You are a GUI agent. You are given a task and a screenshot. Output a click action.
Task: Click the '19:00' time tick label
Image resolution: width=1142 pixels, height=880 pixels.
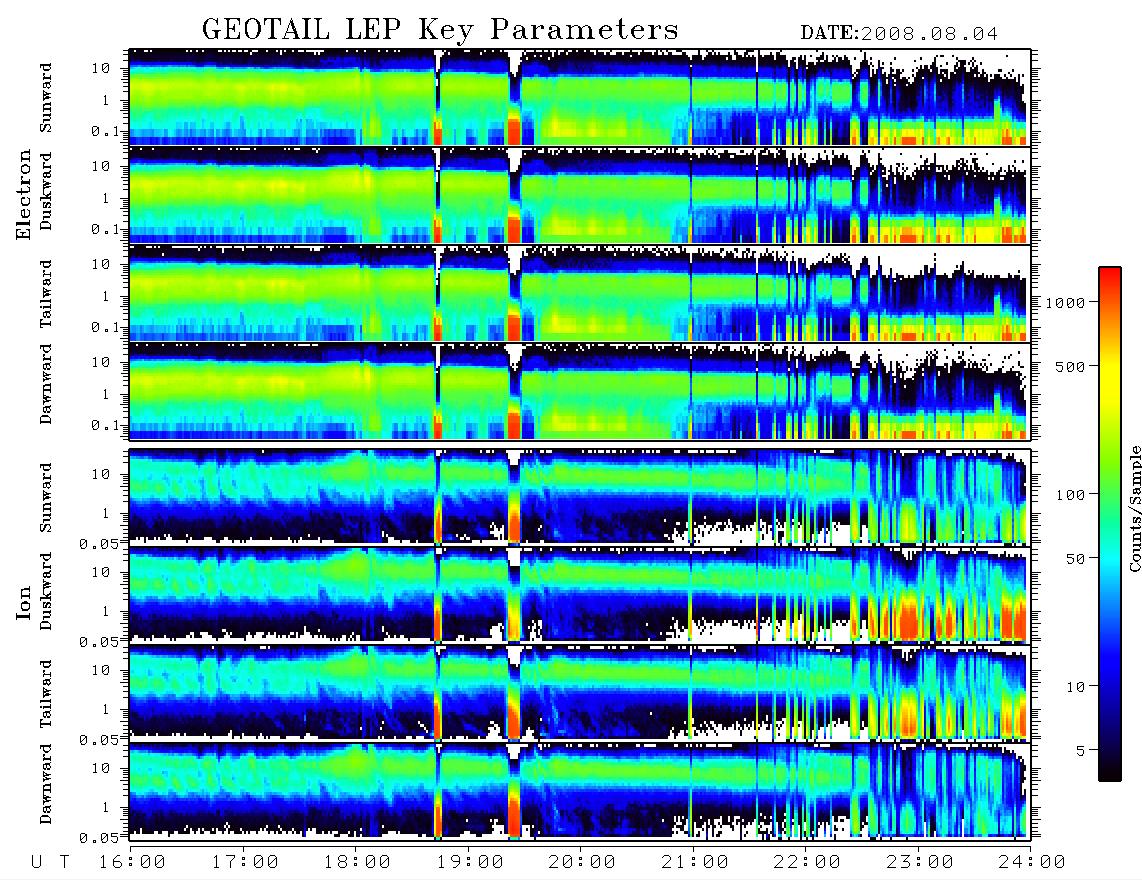click(x=470, y=863)
